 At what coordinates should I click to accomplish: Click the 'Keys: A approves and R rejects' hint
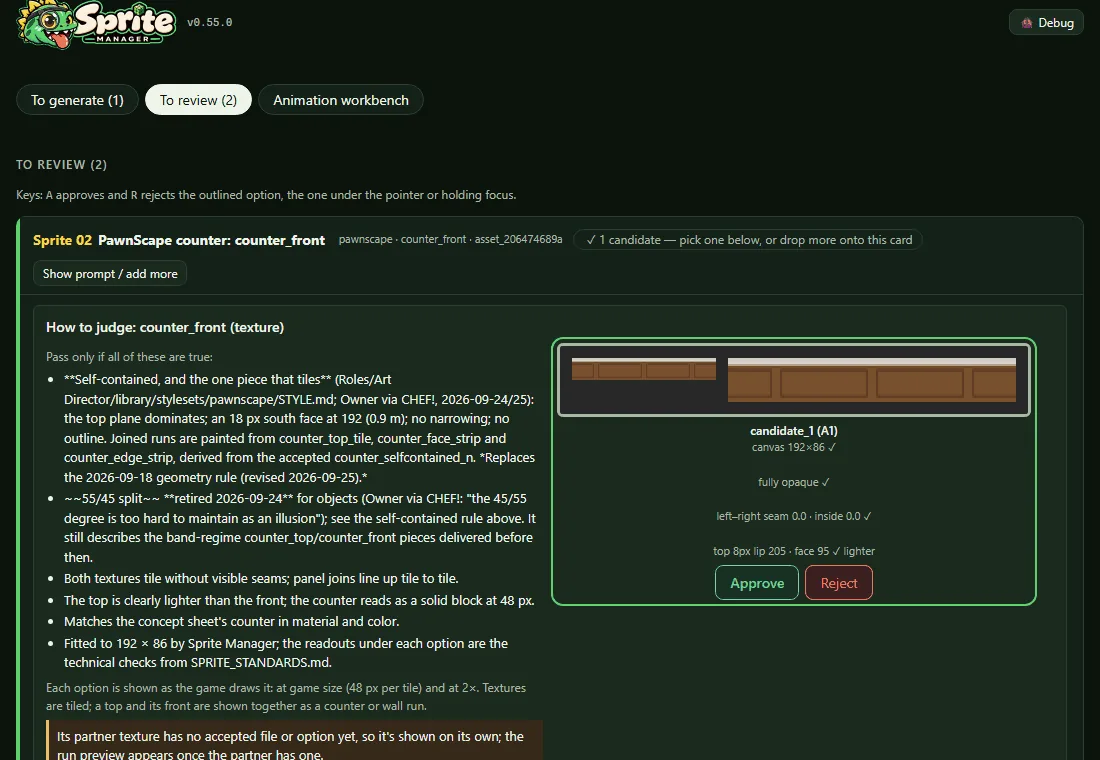point(266,194)
